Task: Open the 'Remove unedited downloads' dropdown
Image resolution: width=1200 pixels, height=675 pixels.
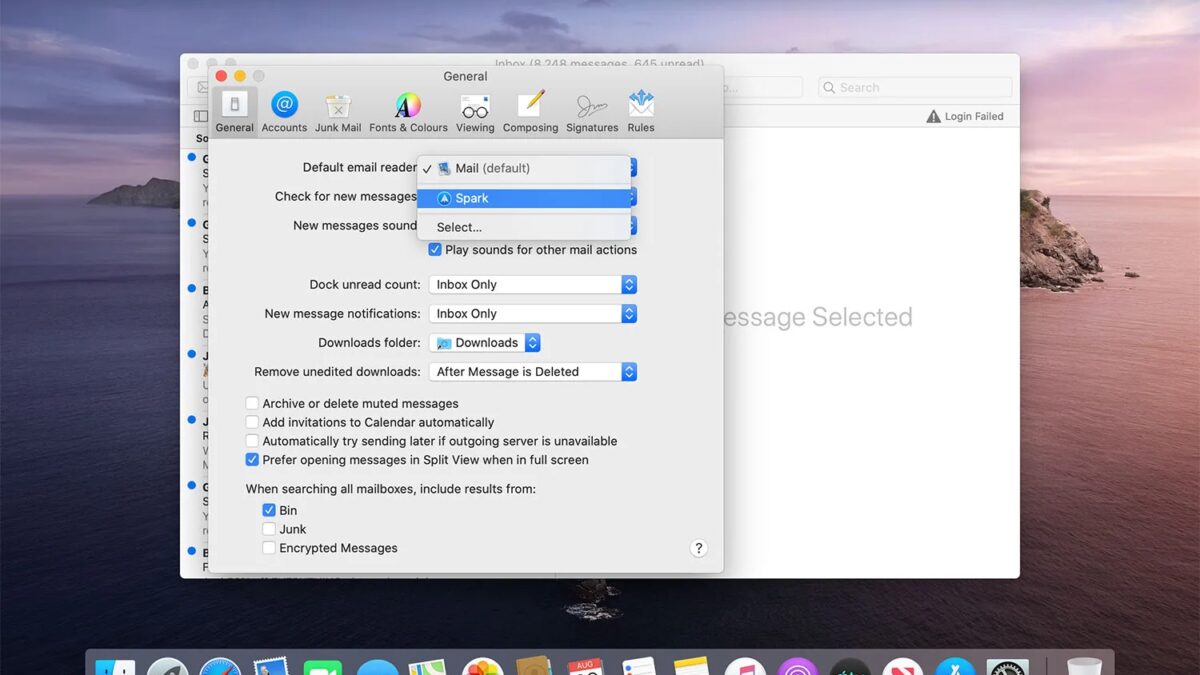Action: (x=533, y=371)
